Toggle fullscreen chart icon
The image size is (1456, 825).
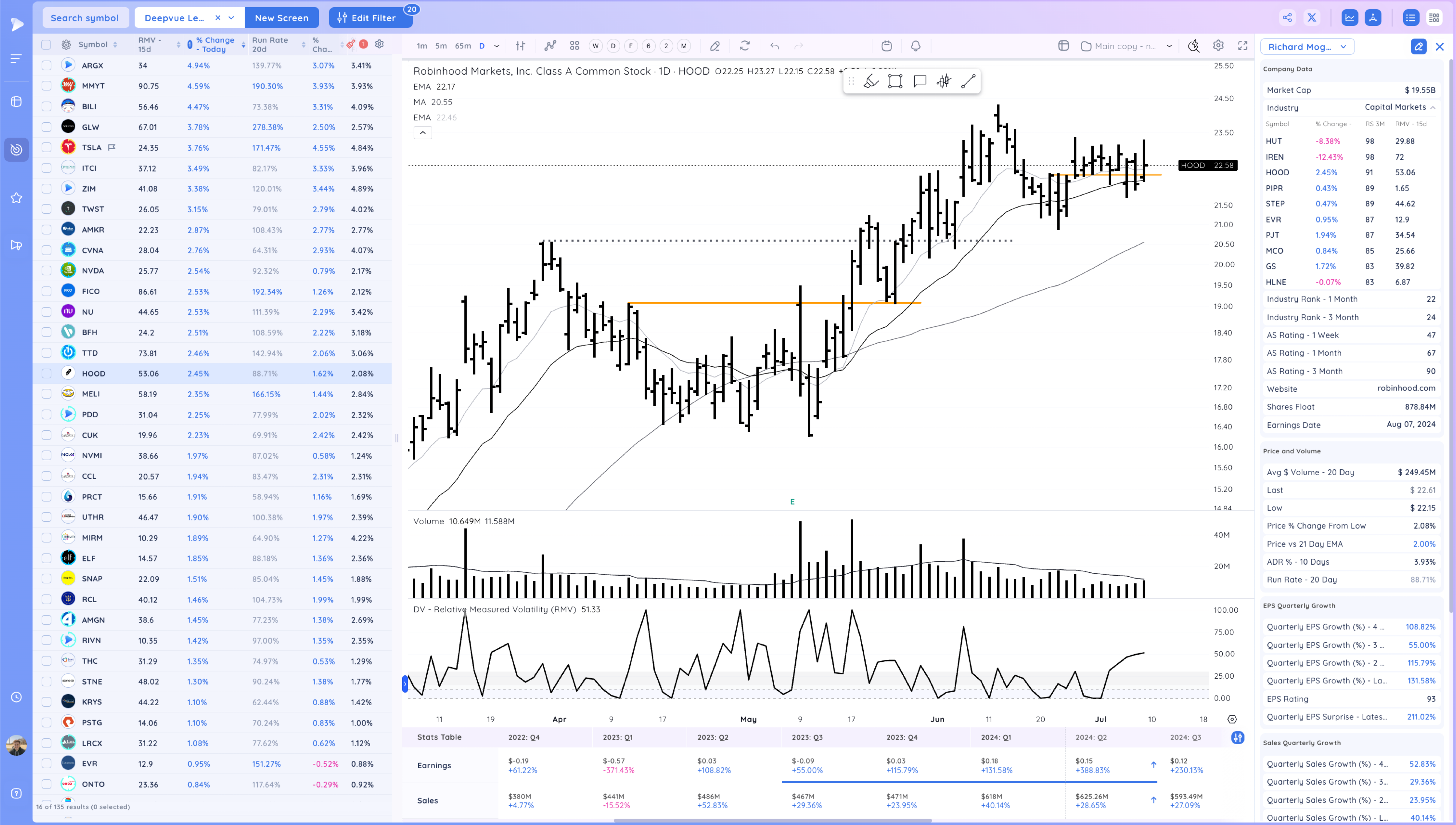(x=1242, y=46)
